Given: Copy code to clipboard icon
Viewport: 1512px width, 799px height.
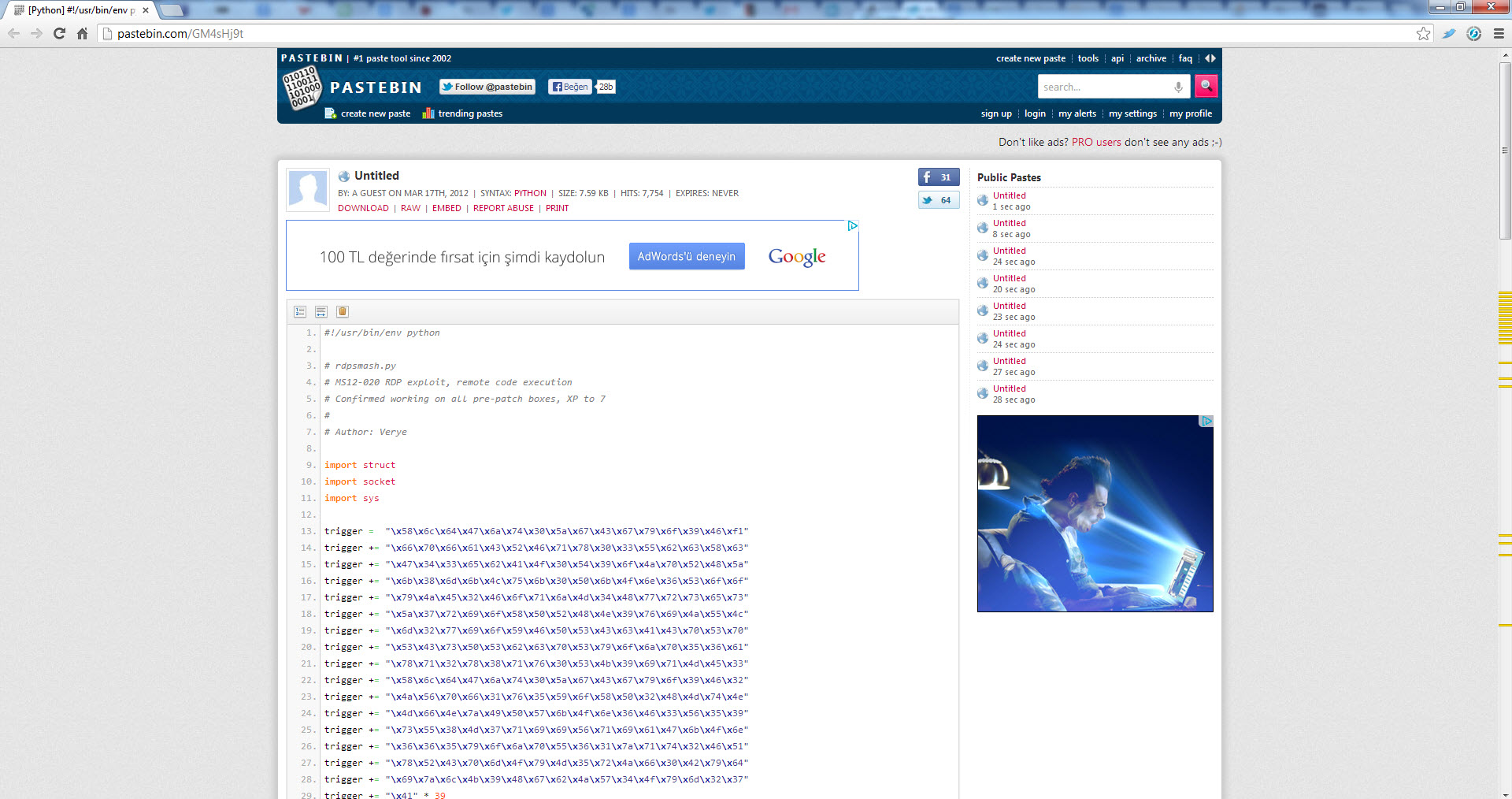Looking at the screenshot, I should click(x=343, y=312).
